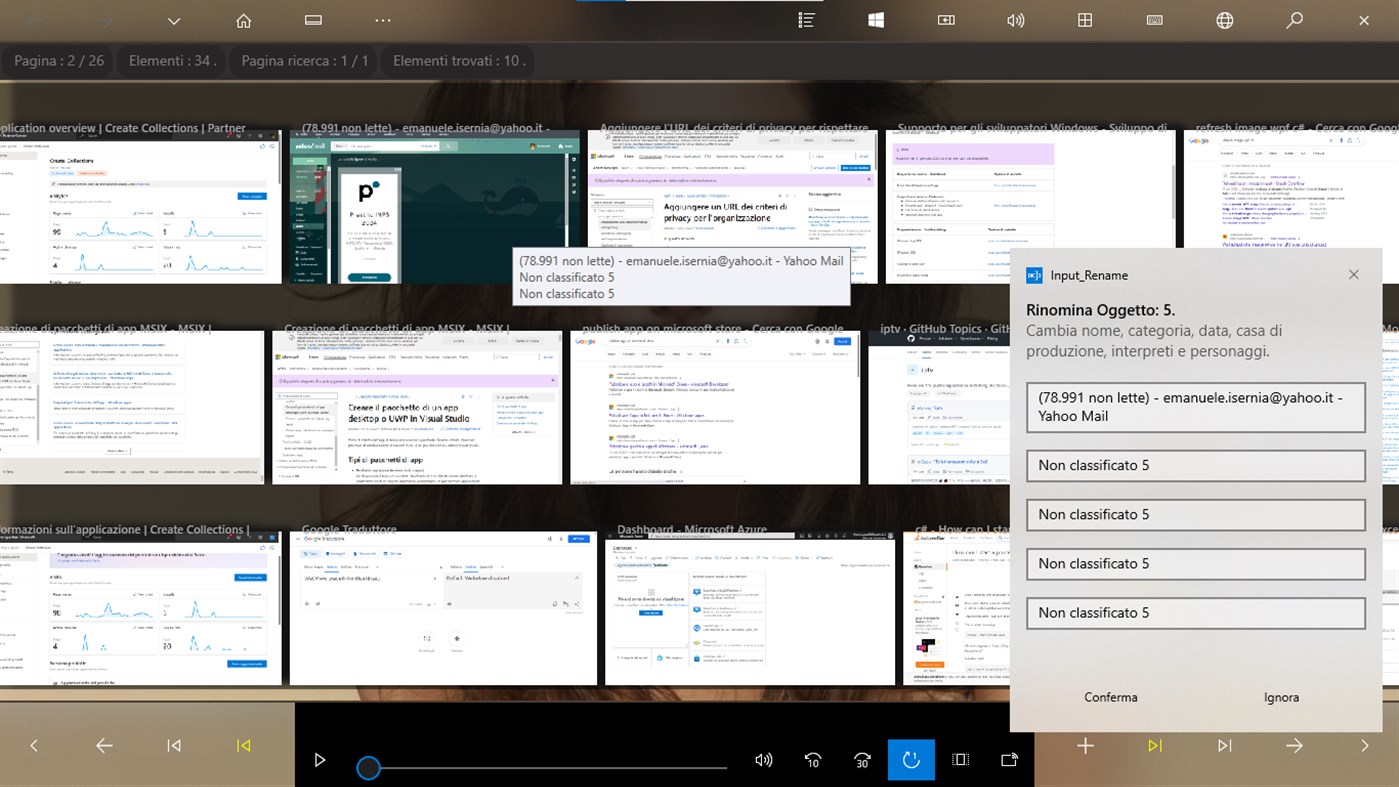This screenshot has height=787, width=1399.
Task: Click the grid layout icon in top toolbar
Action: click(x=1085, y=20)
